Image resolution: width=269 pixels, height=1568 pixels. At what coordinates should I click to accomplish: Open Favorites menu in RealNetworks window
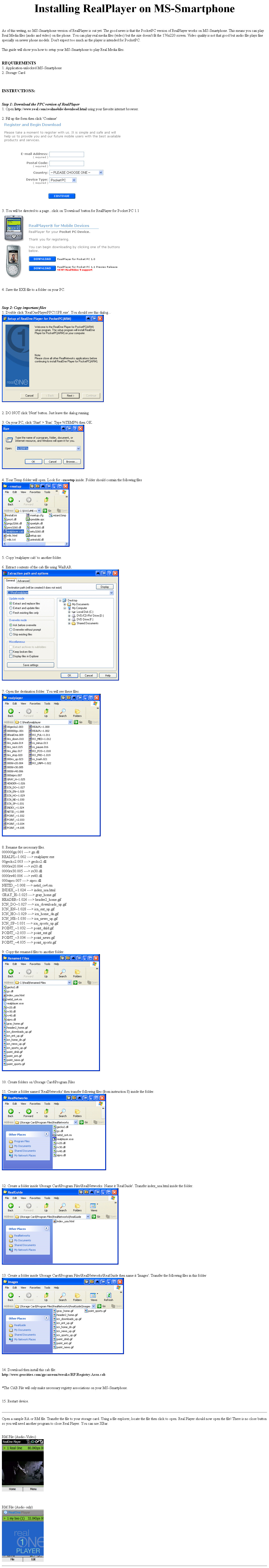click(35, 1103)
